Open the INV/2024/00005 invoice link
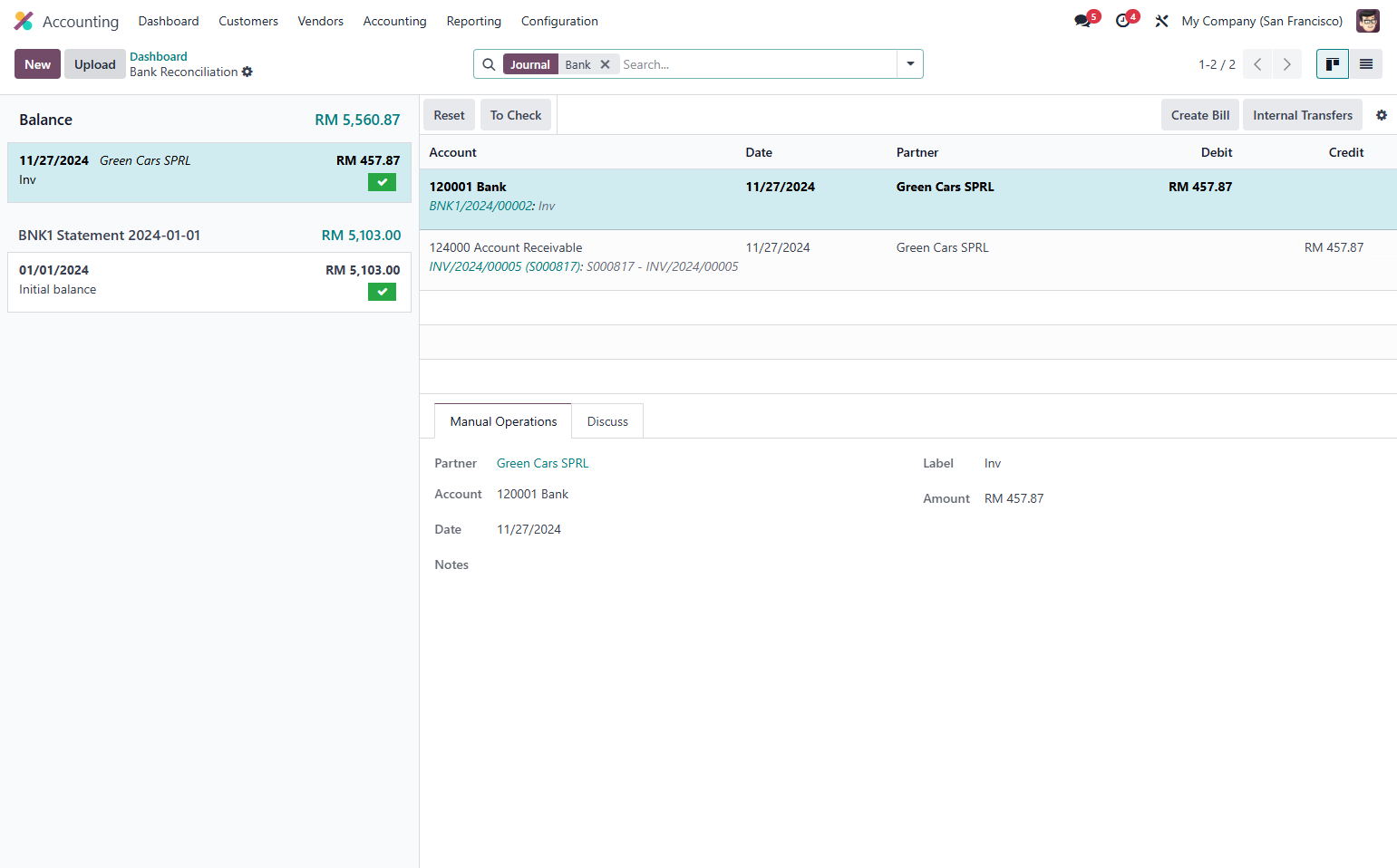 pyautogui.click(x=506, y=266)
